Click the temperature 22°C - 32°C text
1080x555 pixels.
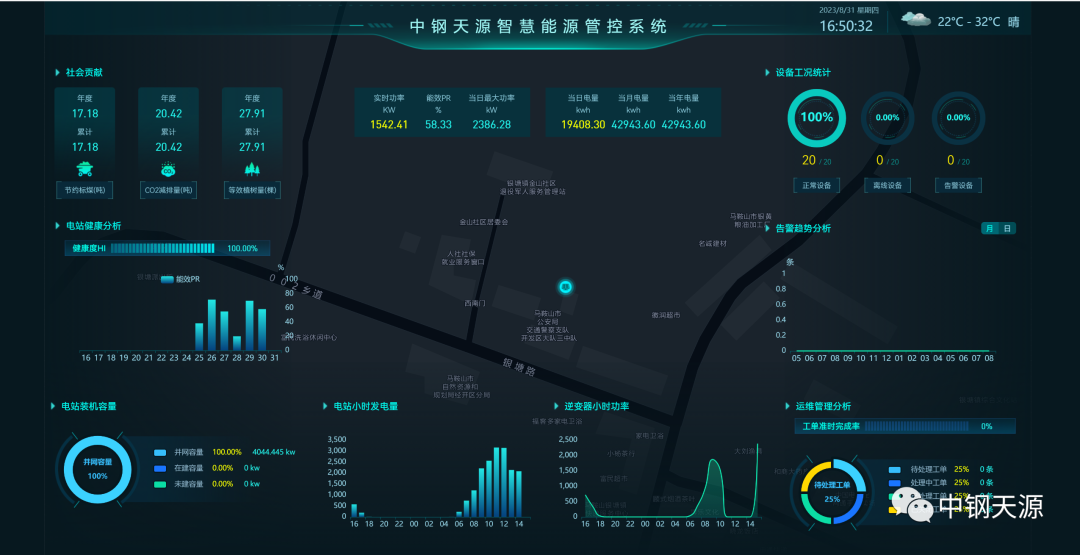pos(968,22)
